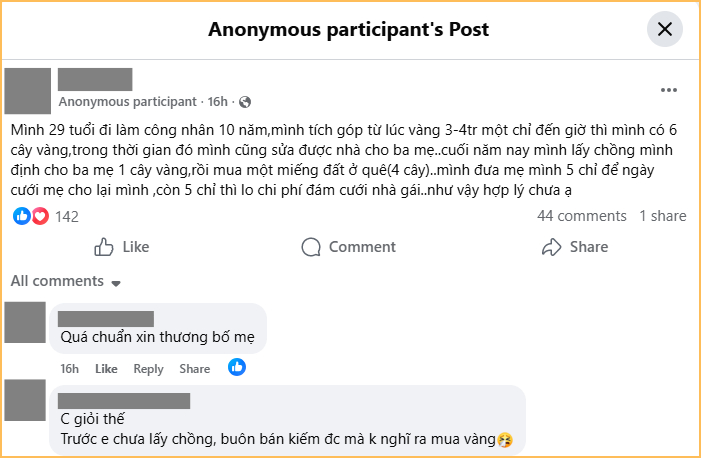Open the three-dot post options menu
The height and width of the screenshot is (458, 701).
click(x=669, y=91)
